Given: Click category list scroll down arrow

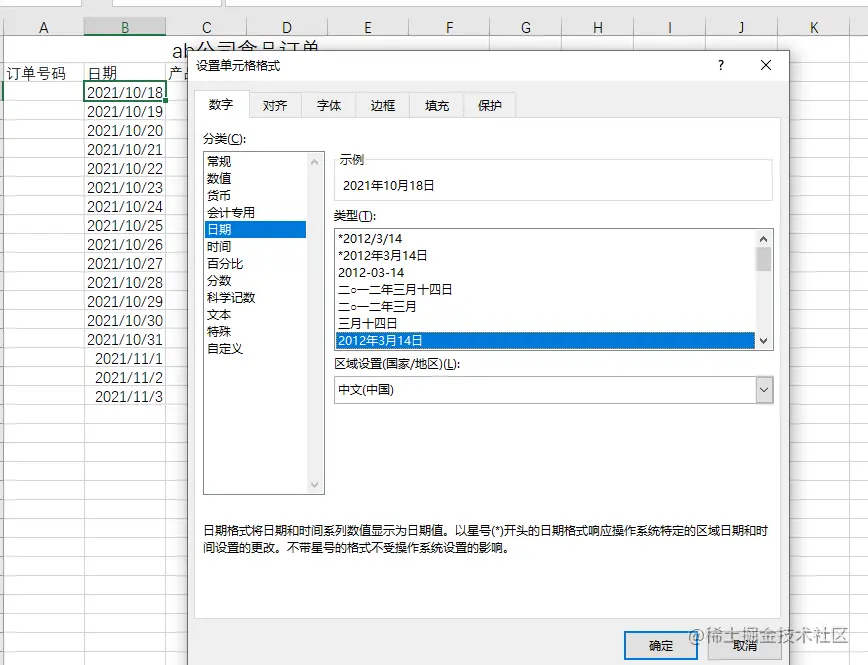Looking at the screenshot, I should pos(314,485).
